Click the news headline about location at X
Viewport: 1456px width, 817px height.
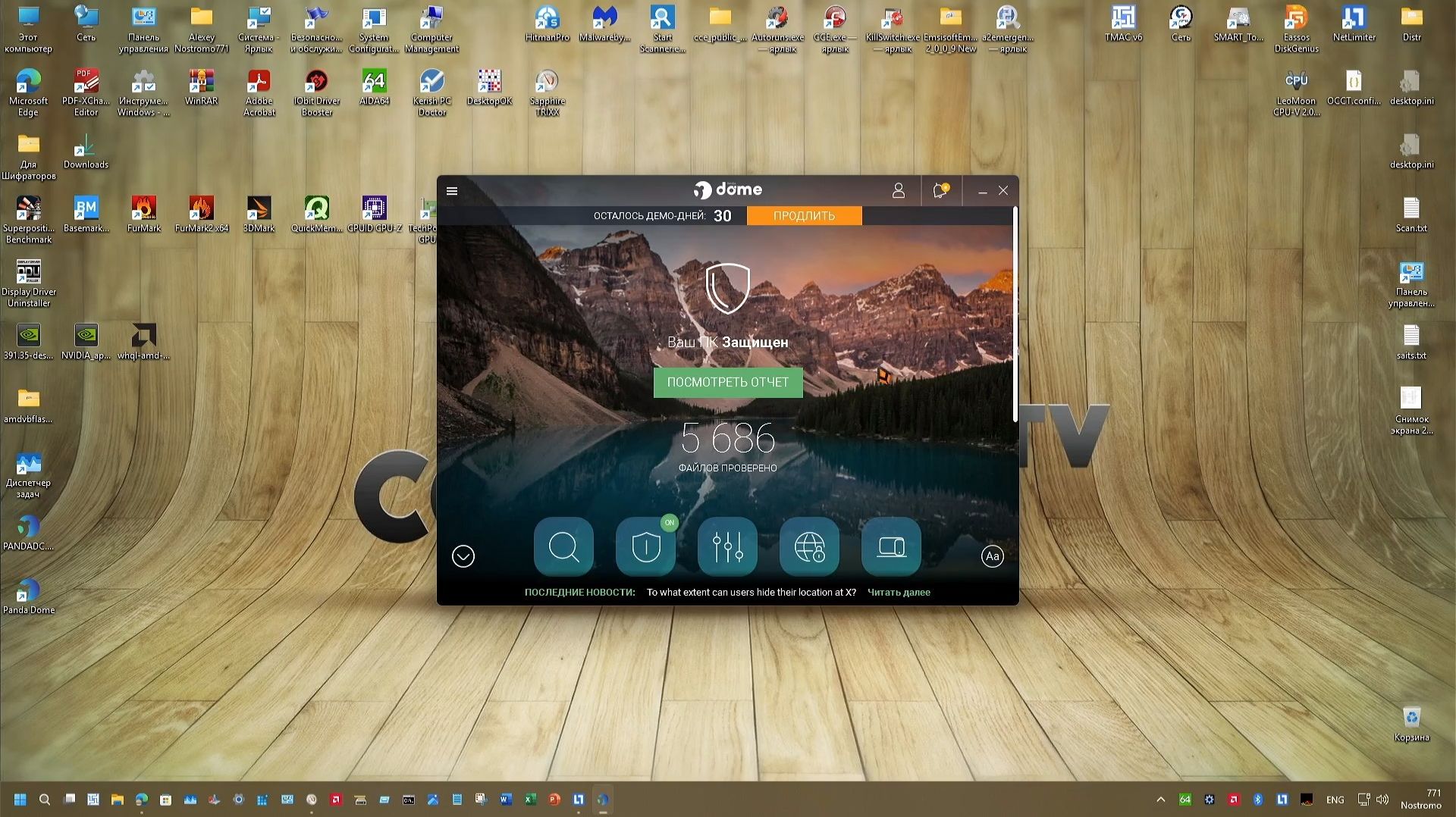752,593
